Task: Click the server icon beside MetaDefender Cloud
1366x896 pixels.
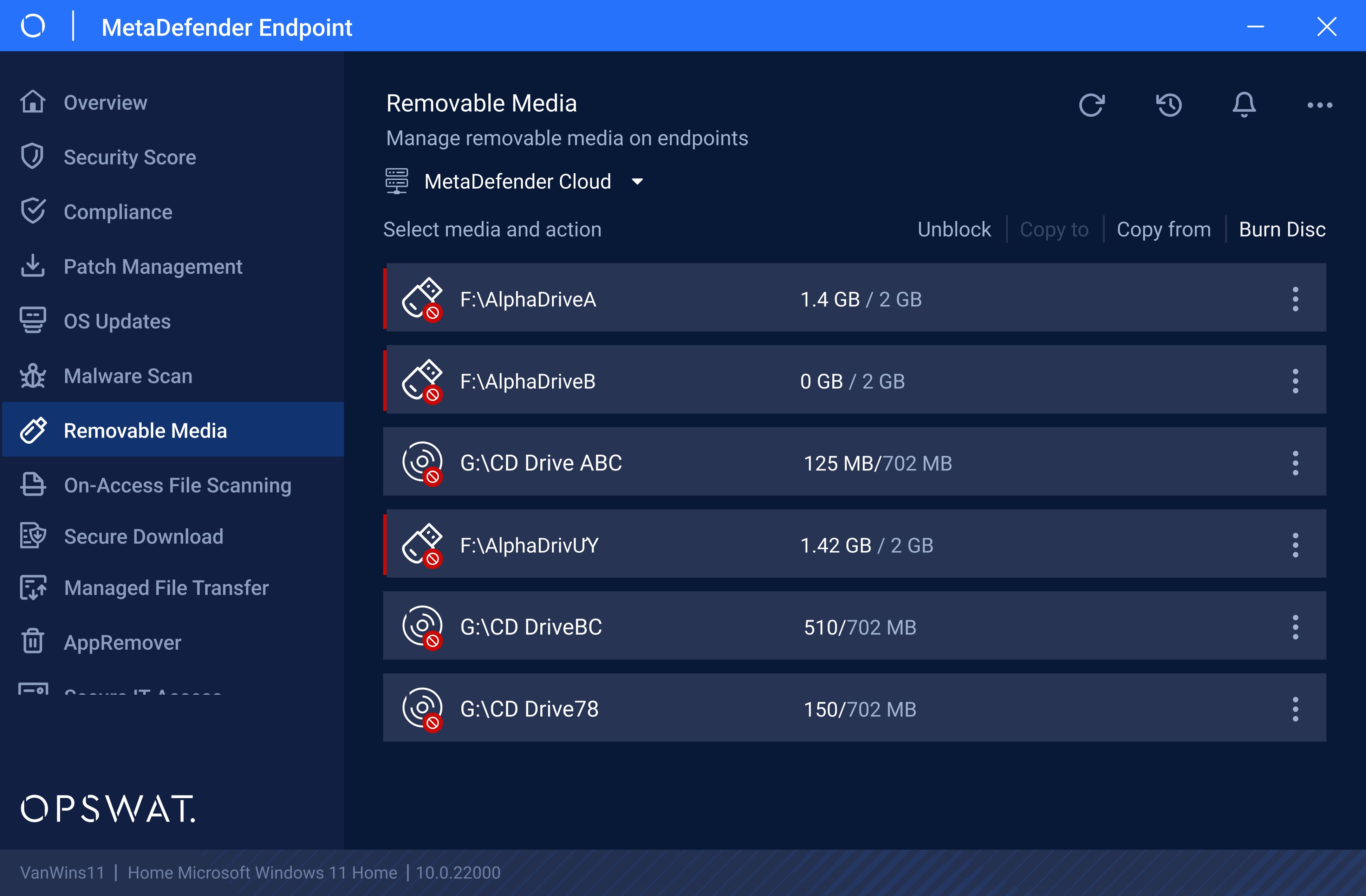Action: coord(397,181)
